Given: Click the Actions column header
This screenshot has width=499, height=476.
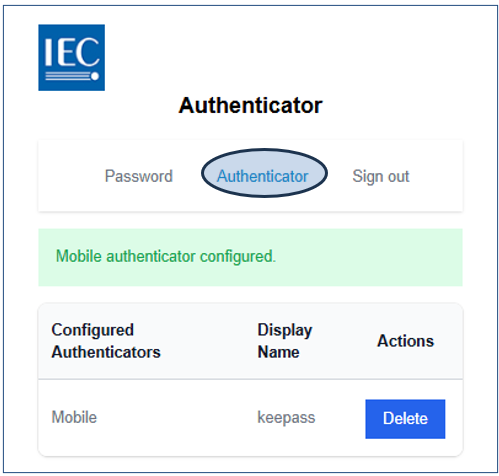Looking at the screenshot, I should (405, 341).
